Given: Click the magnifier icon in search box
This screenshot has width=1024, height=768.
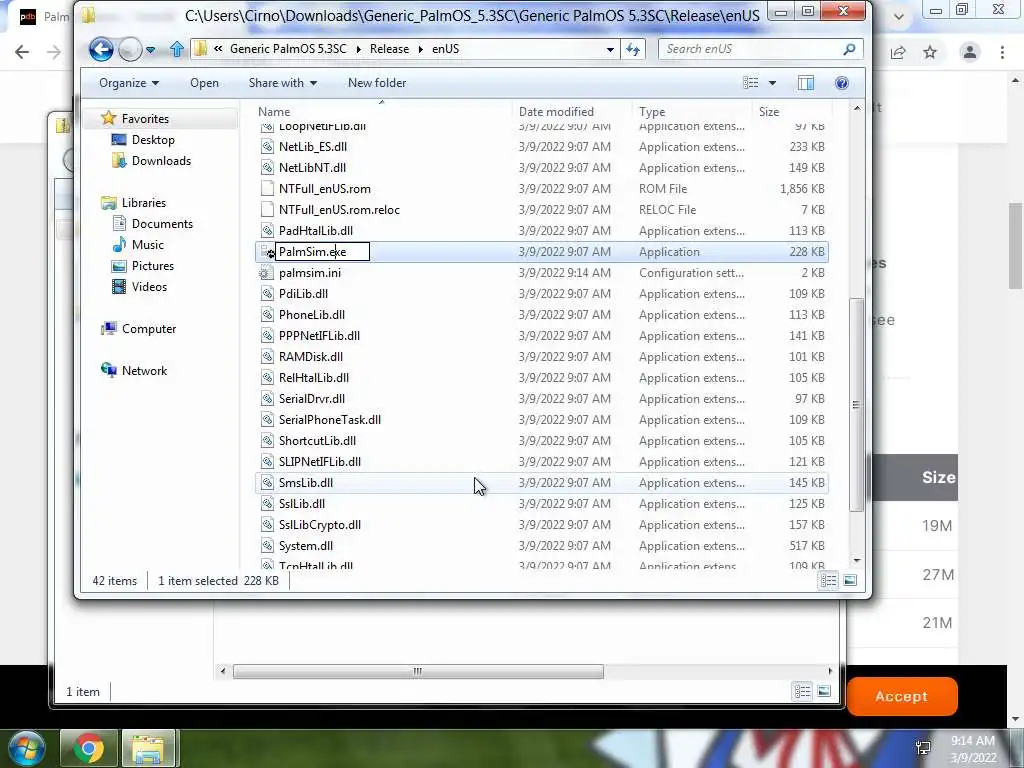Looking at the screenshot, I should coord(849,49).
